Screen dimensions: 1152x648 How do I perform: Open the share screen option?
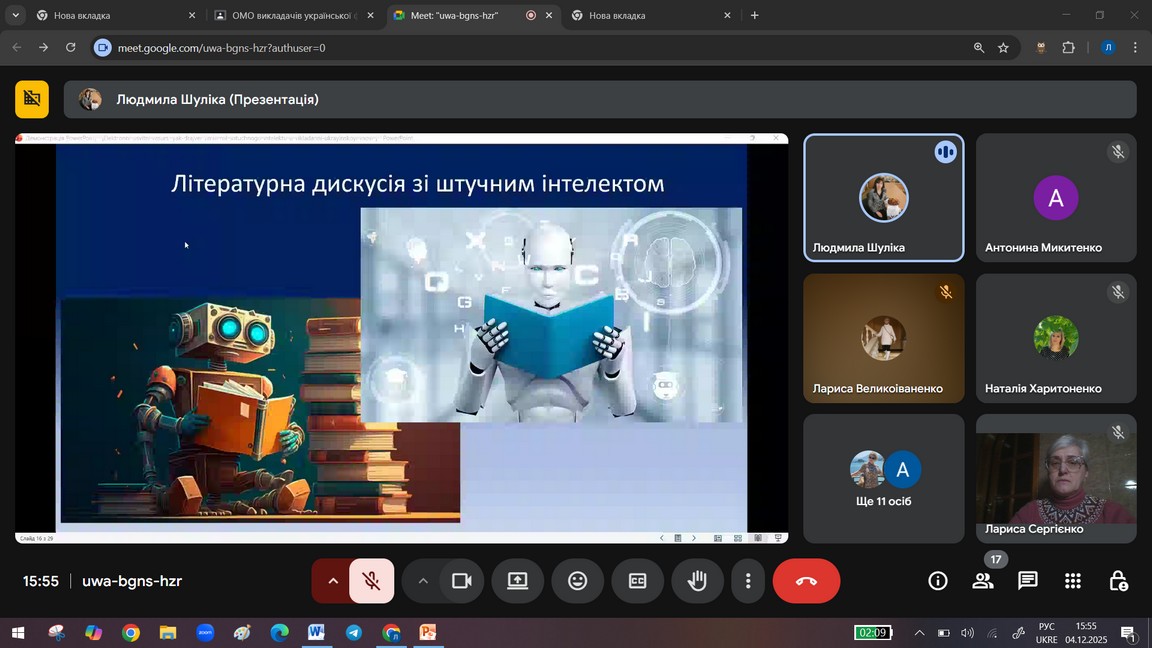pyautogui.click(x=517, y=581)
